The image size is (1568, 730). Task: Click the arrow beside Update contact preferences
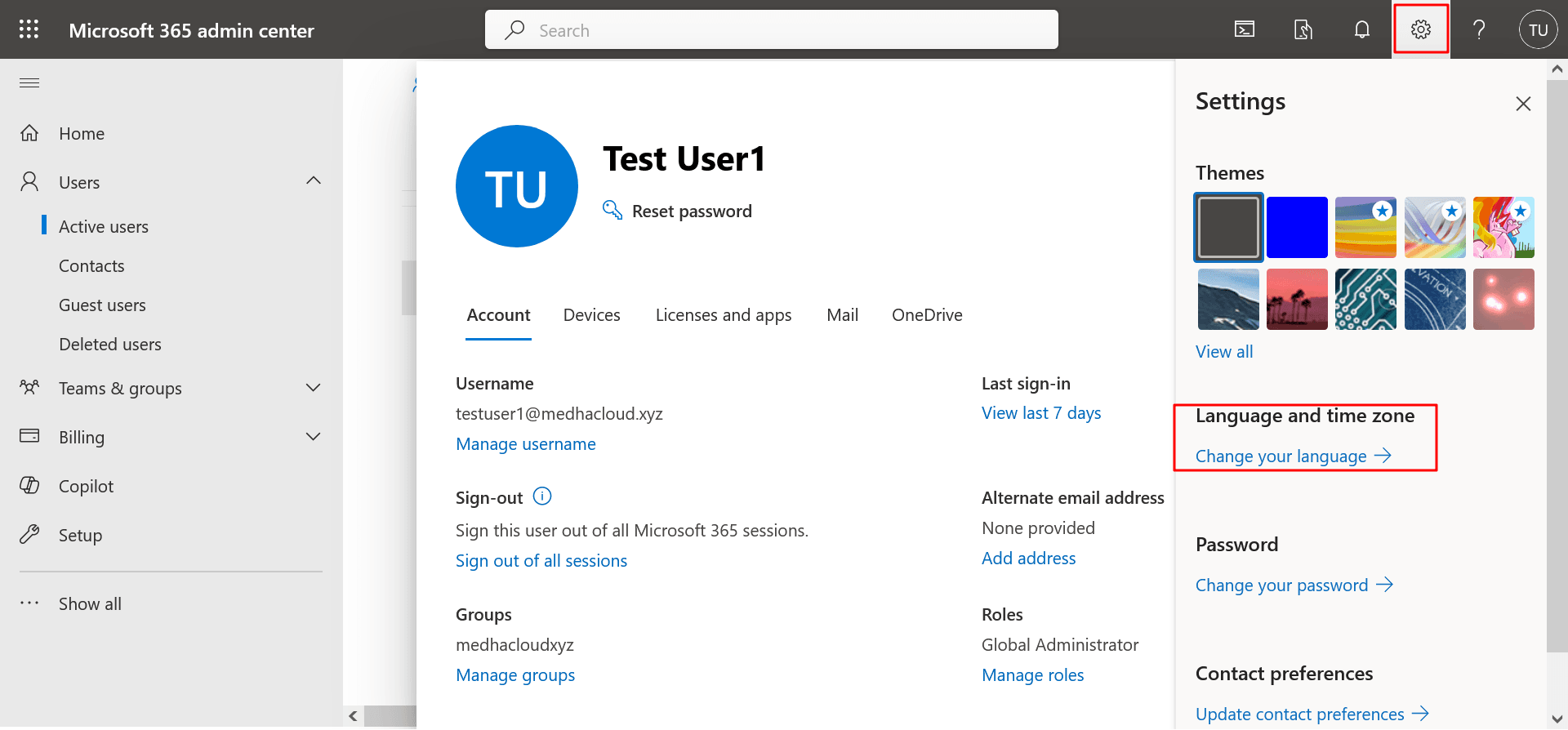click(x=1420, y=714)
